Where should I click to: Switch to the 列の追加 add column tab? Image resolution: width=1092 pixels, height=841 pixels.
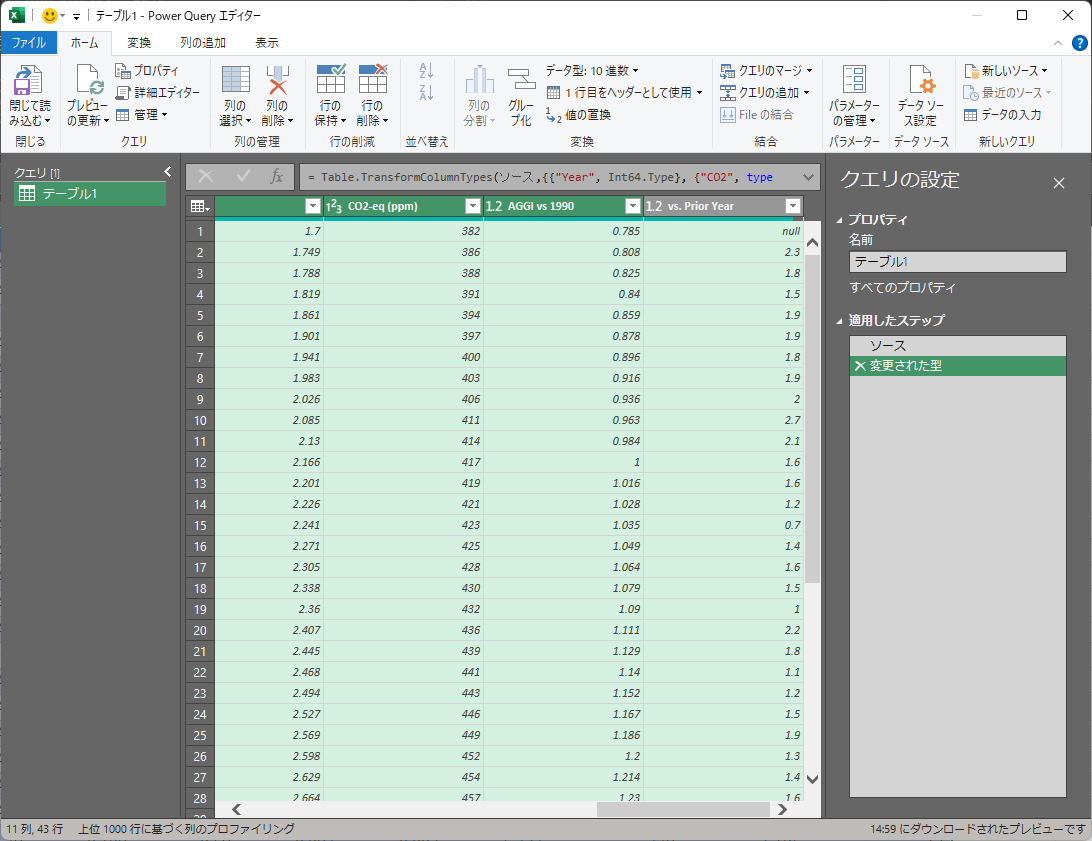tap(203, 42)
